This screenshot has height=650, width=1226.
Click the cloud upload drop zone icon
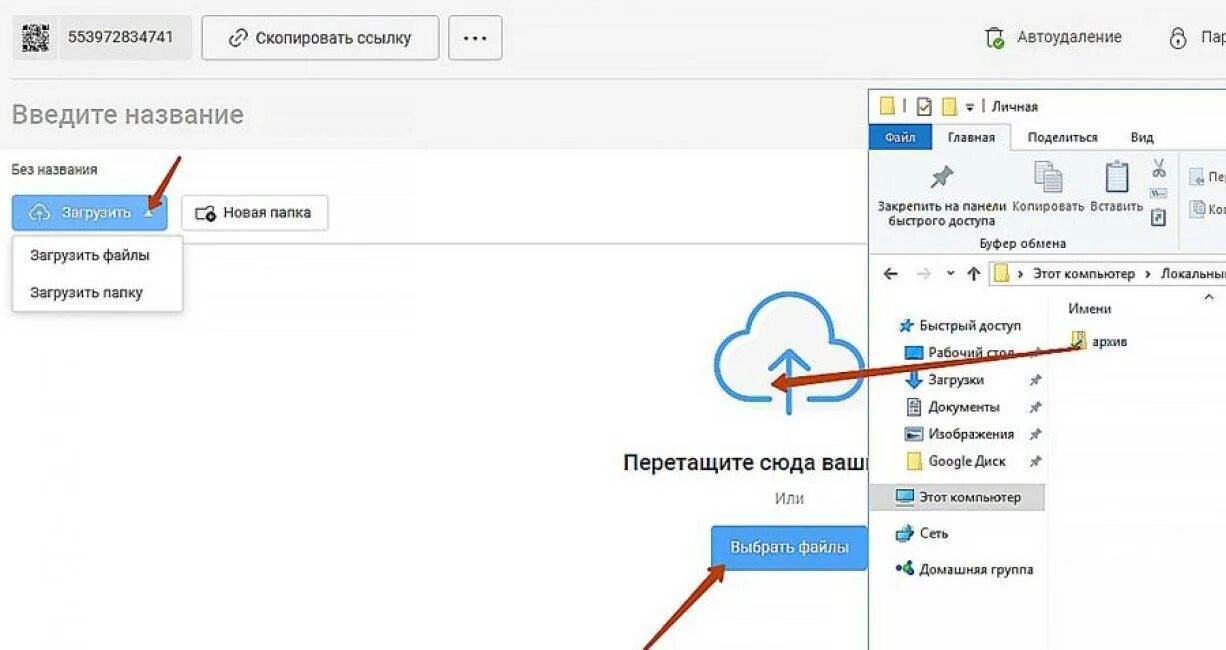pos(789,353)
